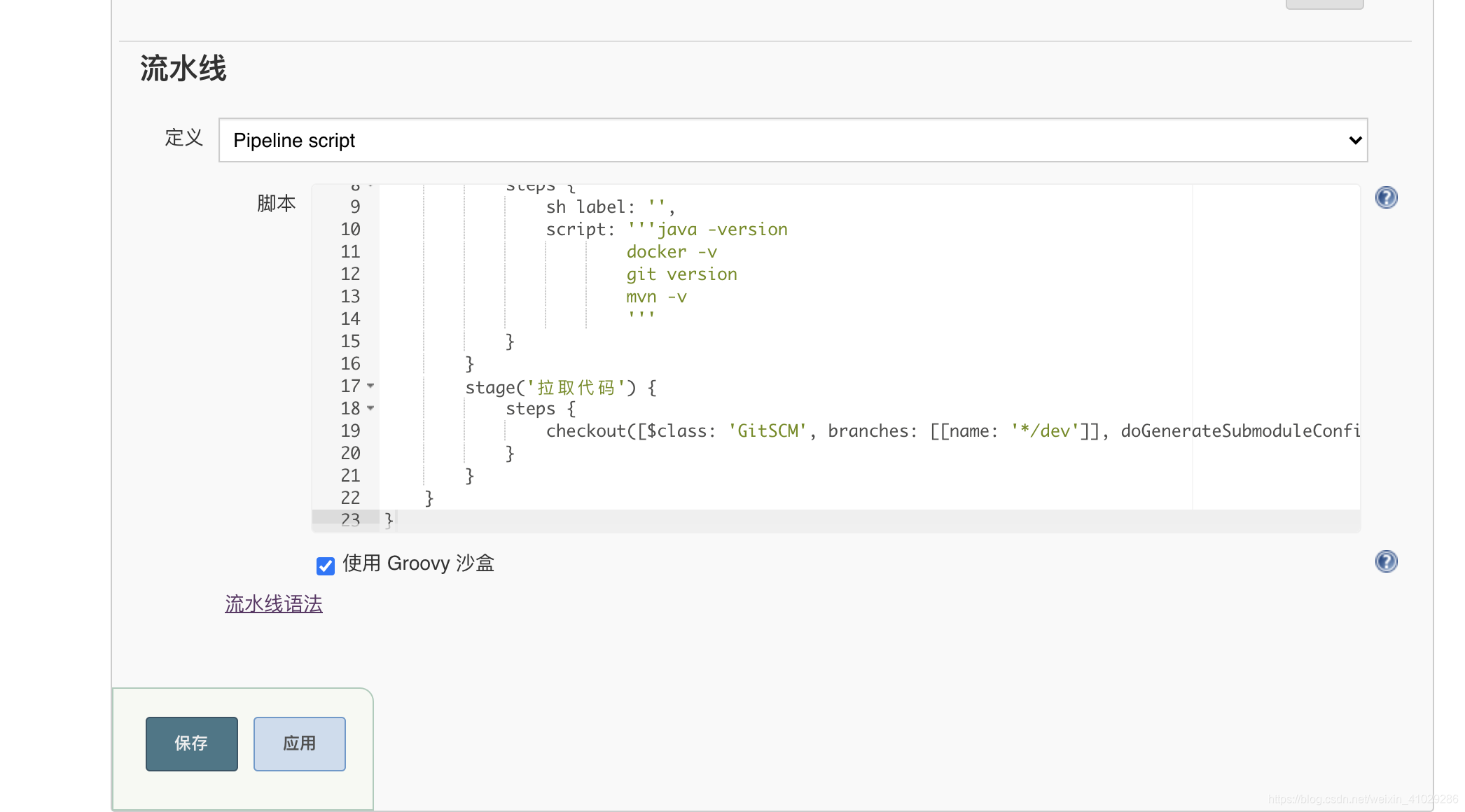Screen dimensions: 1465x812
Task: Open the 流水线语法 pipeline syntax link
Action: pyautogui.click(x=274, y=604)
